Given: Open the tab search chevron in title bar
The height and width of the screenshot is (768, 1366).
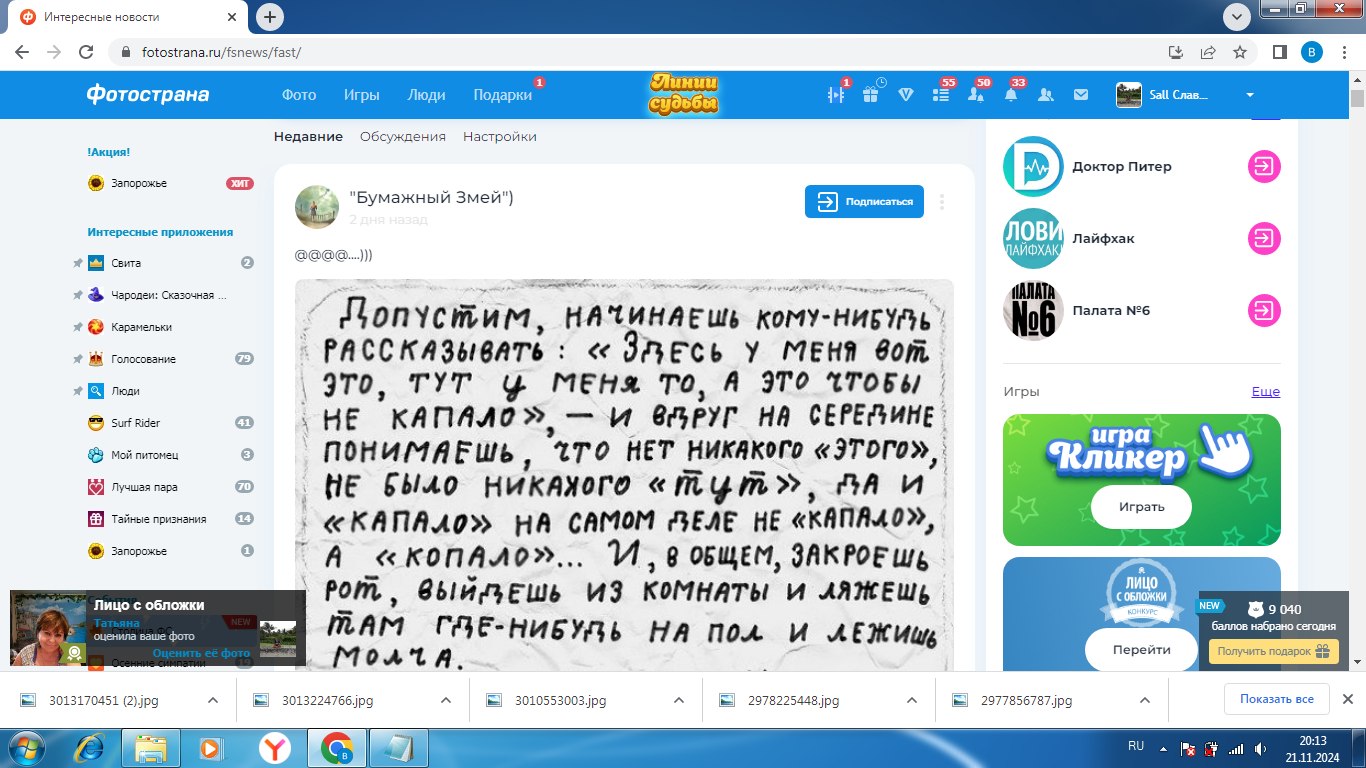Looking at the screenshot, I should pyautogui.click(x=1237, y=17).
